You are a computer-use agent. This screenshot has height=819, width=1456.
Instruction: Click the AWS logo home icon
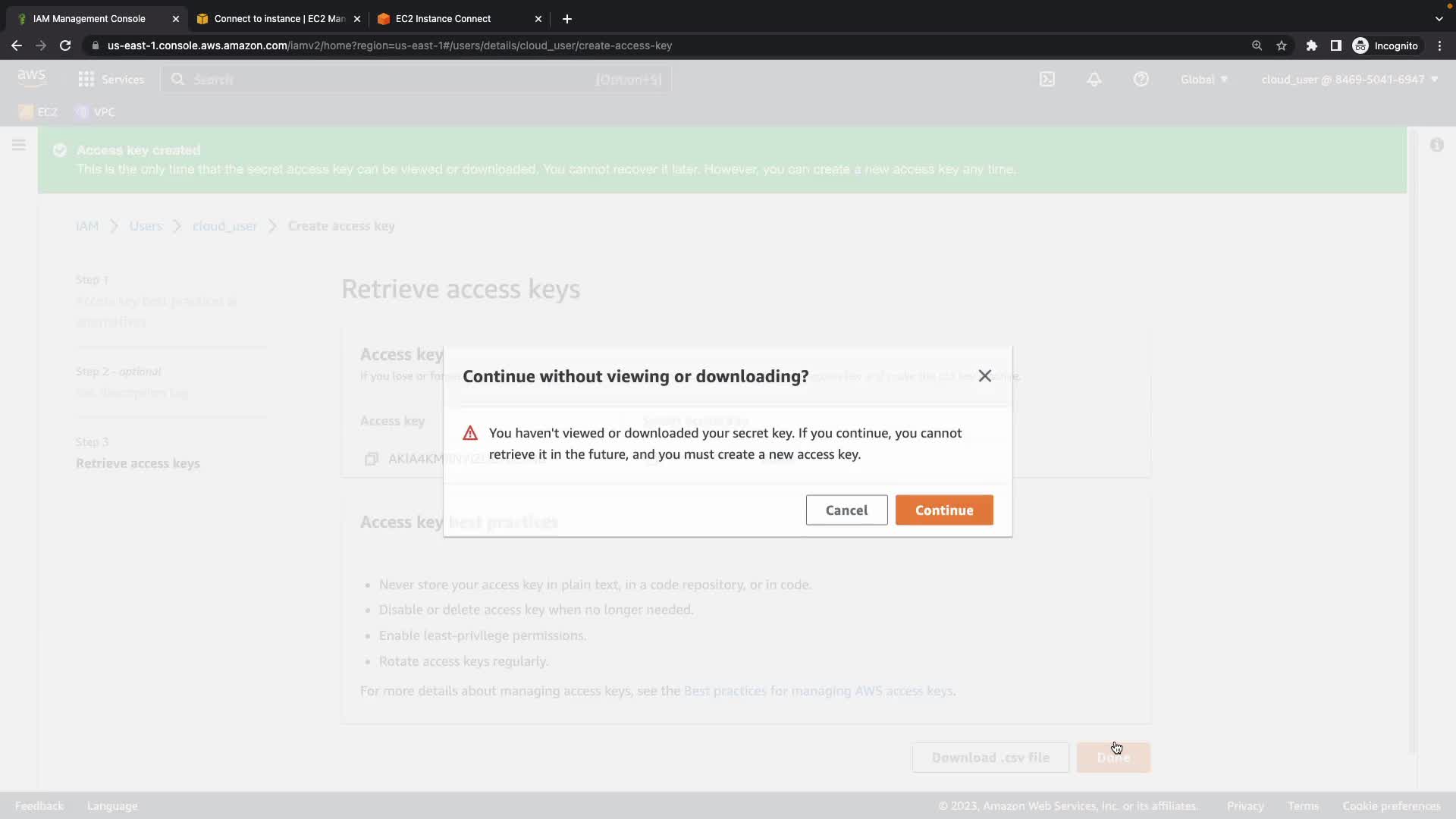31,78
